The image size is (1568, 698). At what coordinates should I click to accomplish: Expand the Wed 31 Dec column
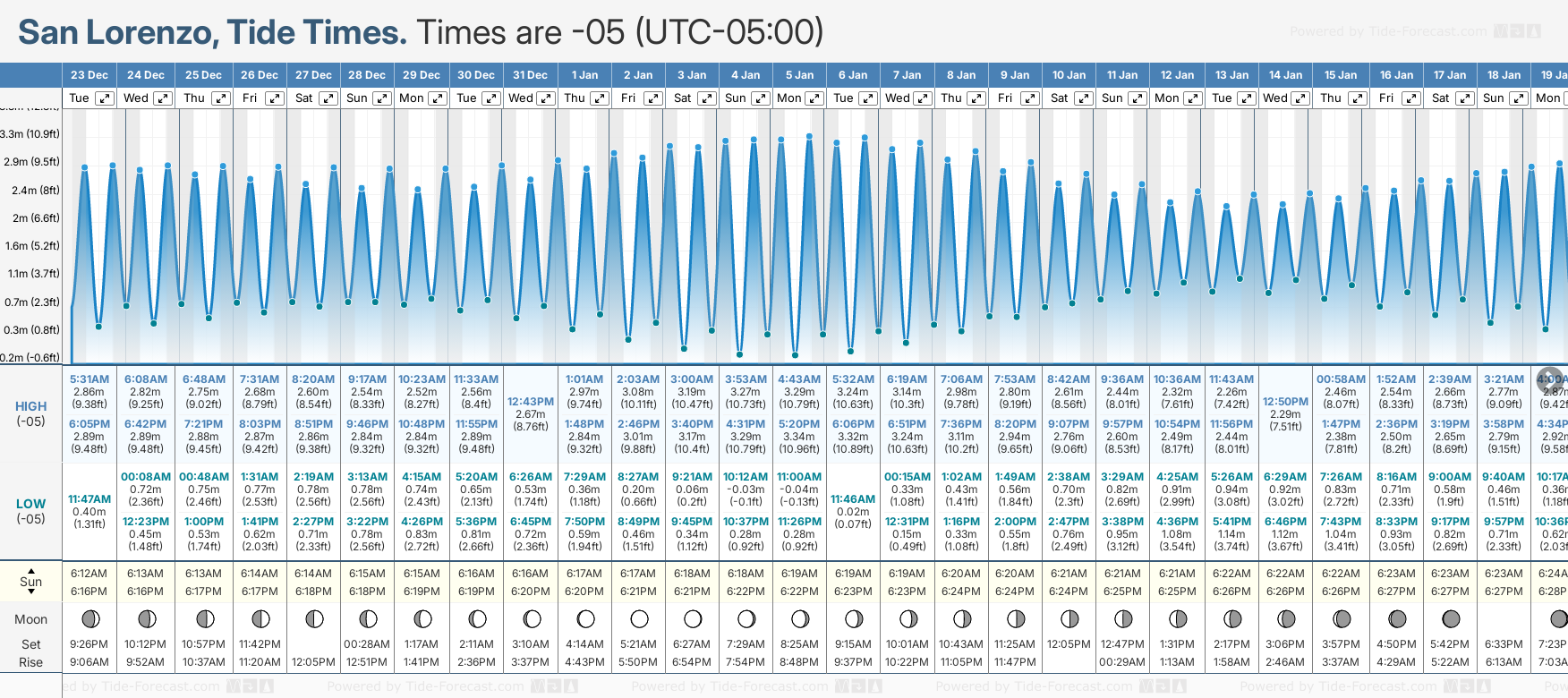[x=545, y=98]
